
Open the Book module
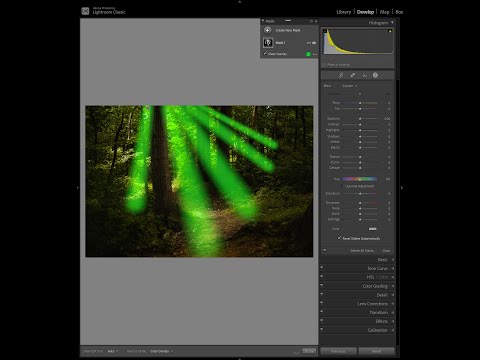(x=399, y=12)
